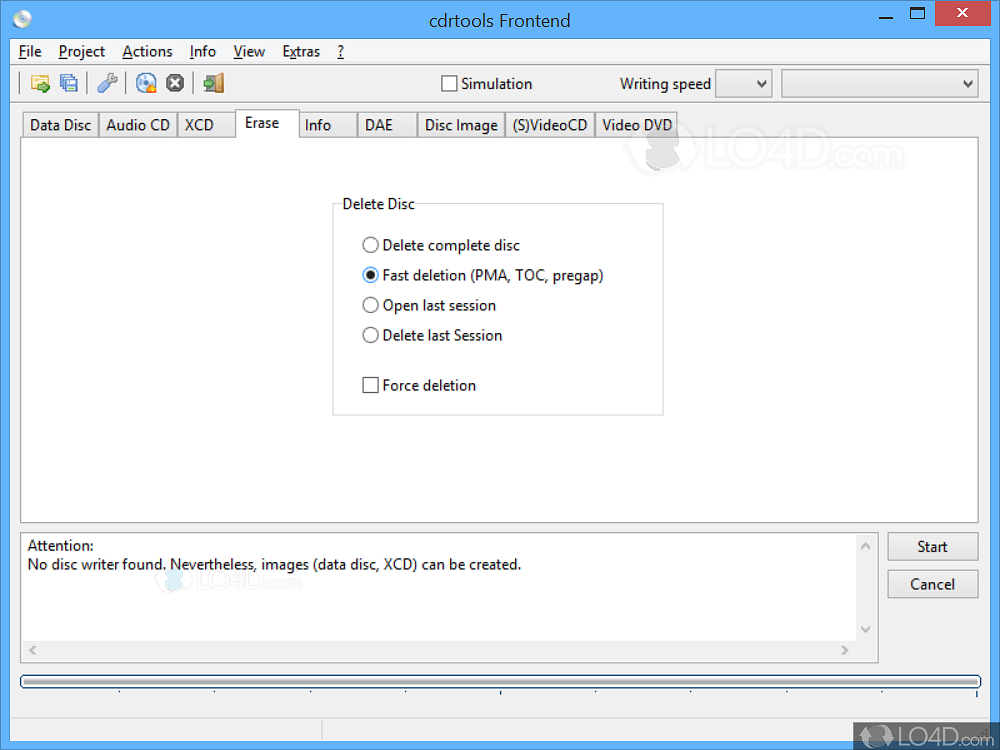Open the Extras menu

pos(301,52)
